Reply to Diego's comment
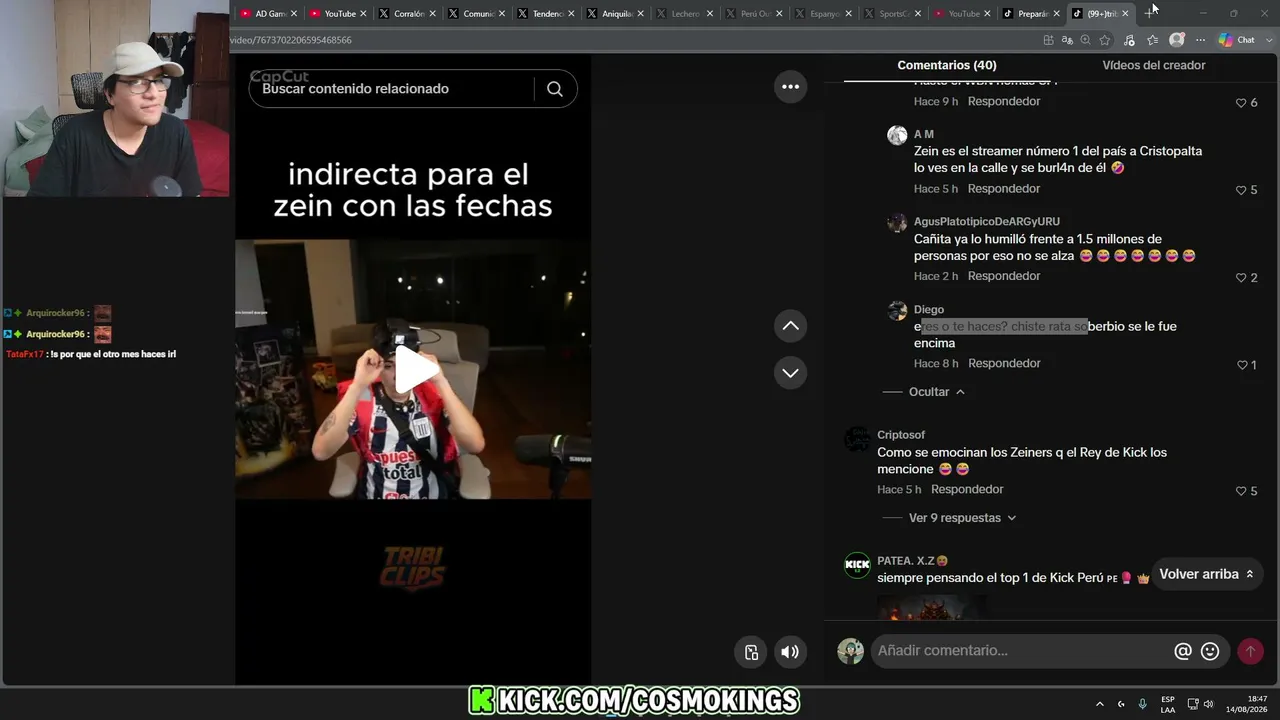Viewport: 1280px width, 720px height. coord(1004,363)
